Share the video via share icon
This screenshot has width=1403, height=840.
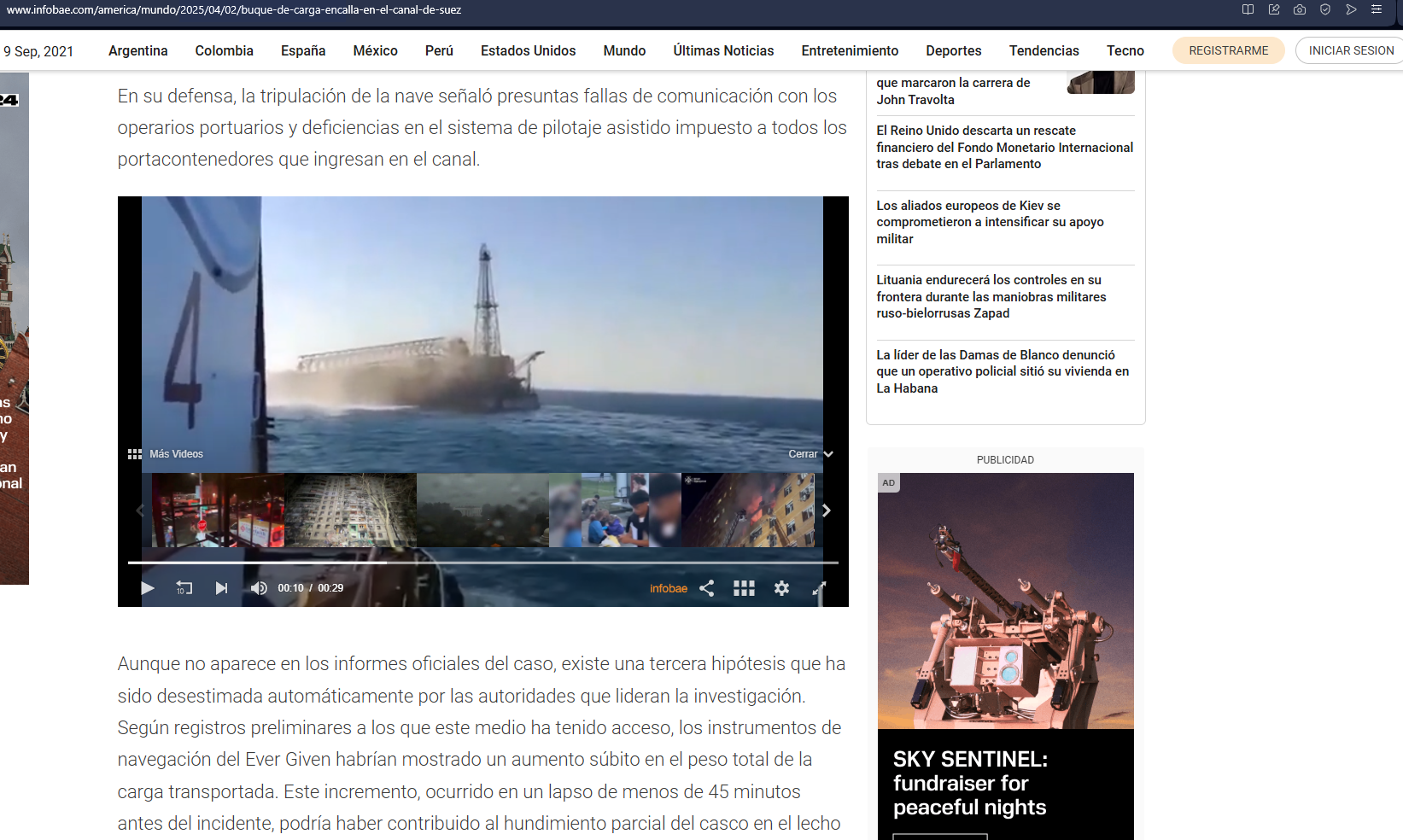point(707,588)
